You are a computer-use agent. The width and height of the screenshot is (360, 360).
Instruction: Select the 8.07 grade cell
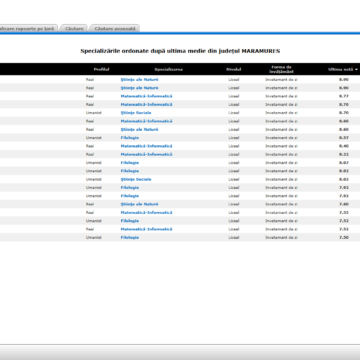click(x=344, y=163)
